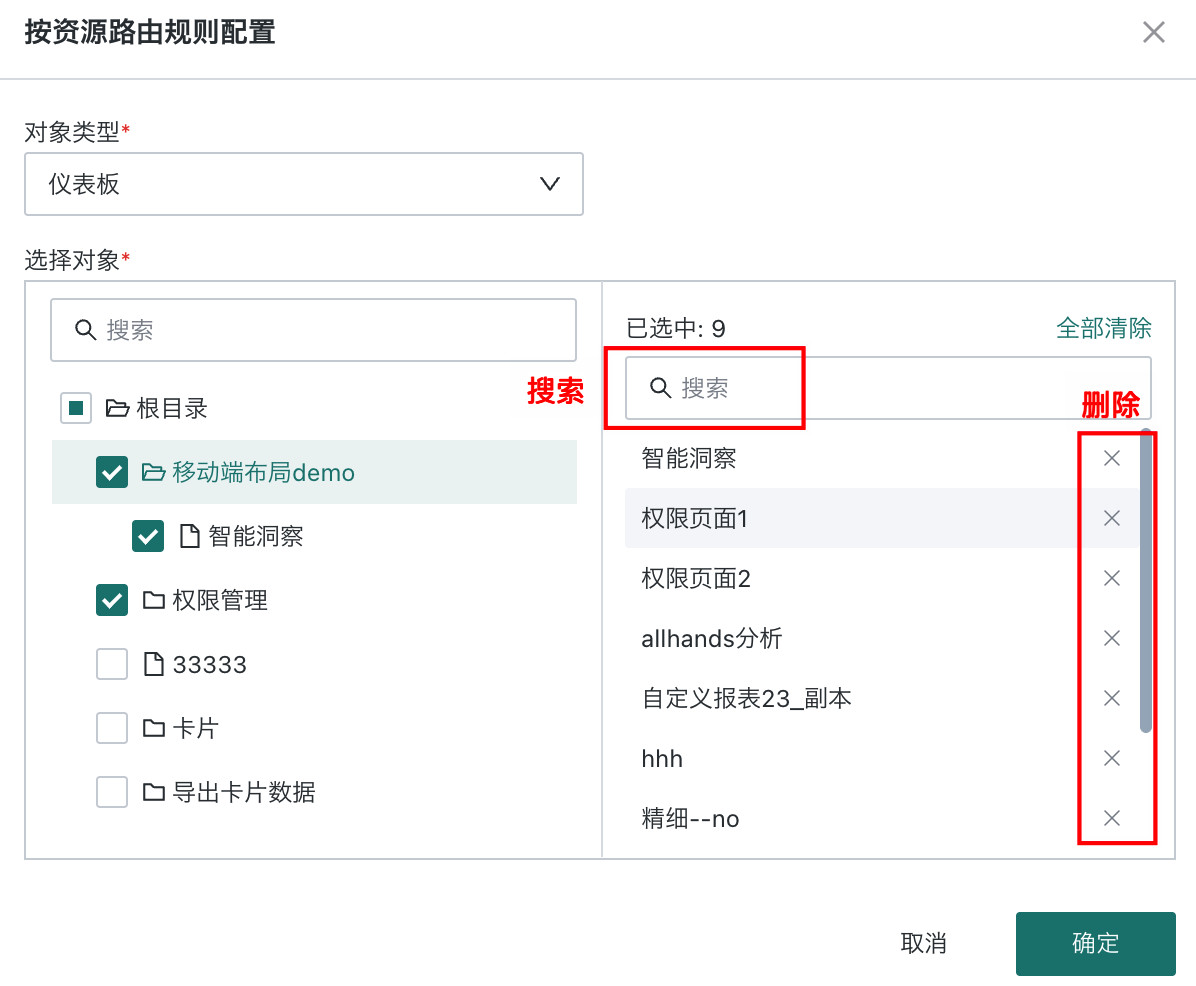The width and height of the screenshot is (1196, 986).
Task: Expand the 导出卡片数据 folder
Action: [154, 792]
